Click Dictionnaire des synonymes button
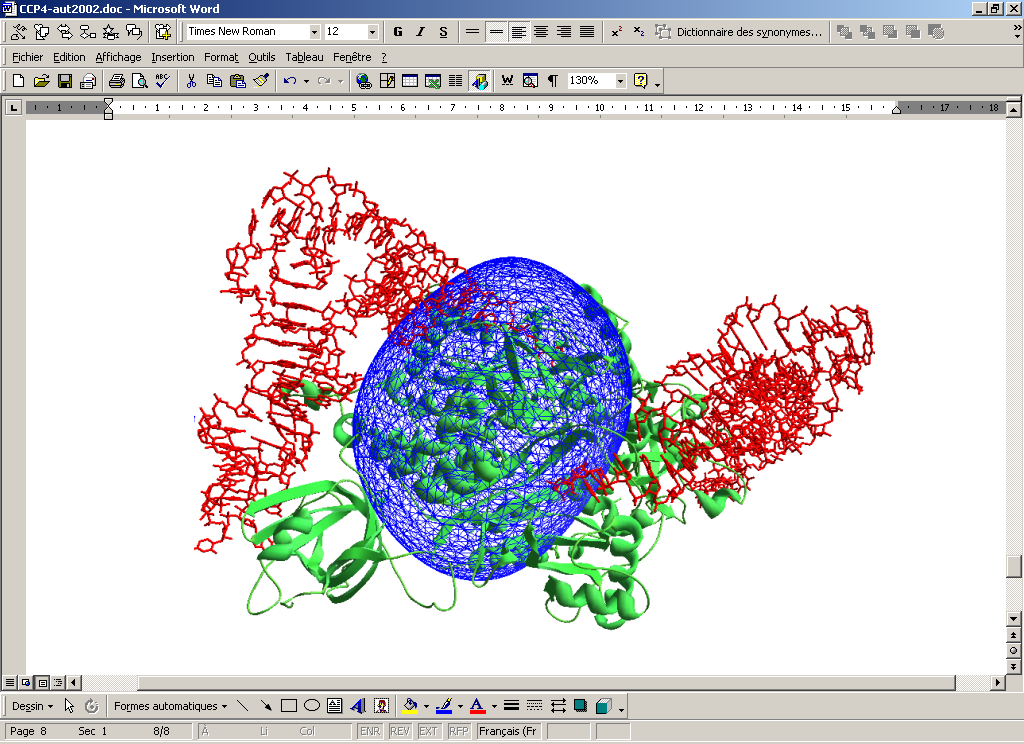Image resolution: width=1024 pixels, height=744 pixels. 739,32
